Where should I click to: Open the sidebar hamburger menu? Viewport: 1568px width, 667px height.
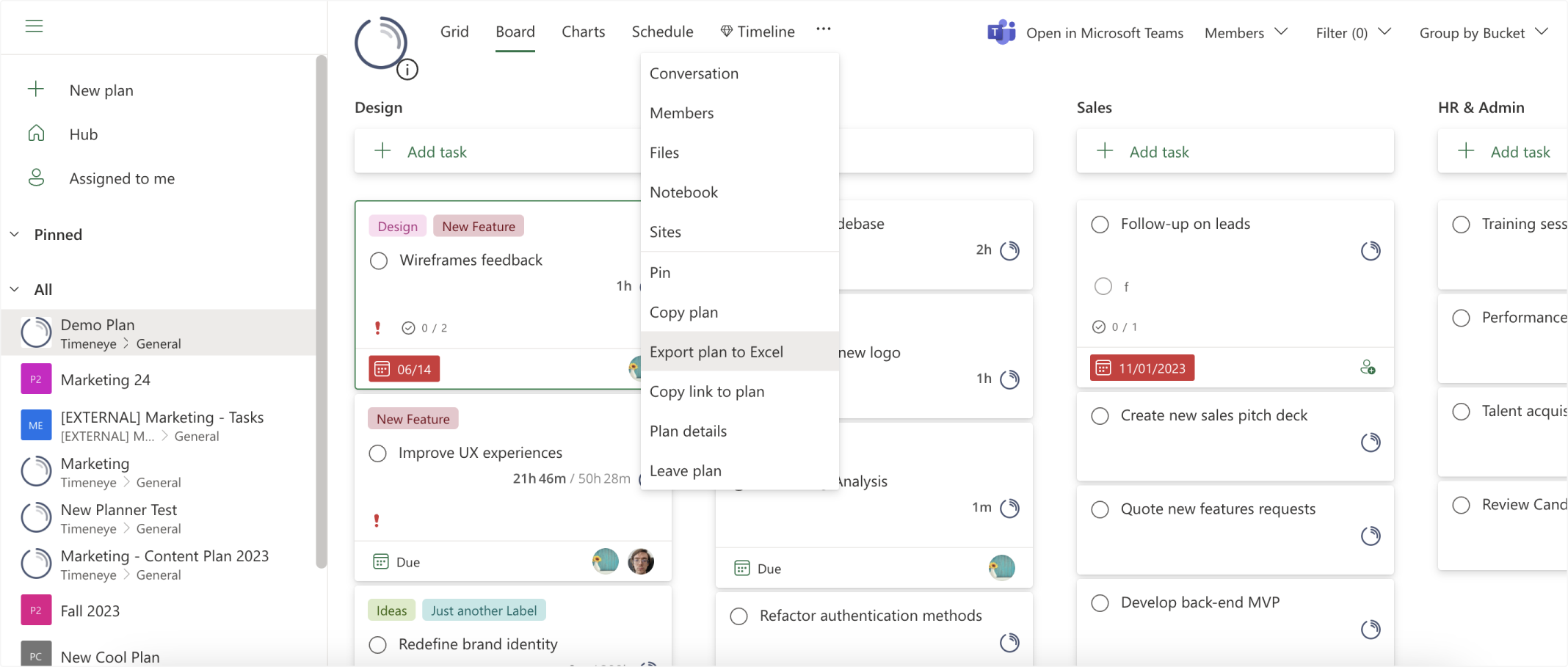click(34, 25)
